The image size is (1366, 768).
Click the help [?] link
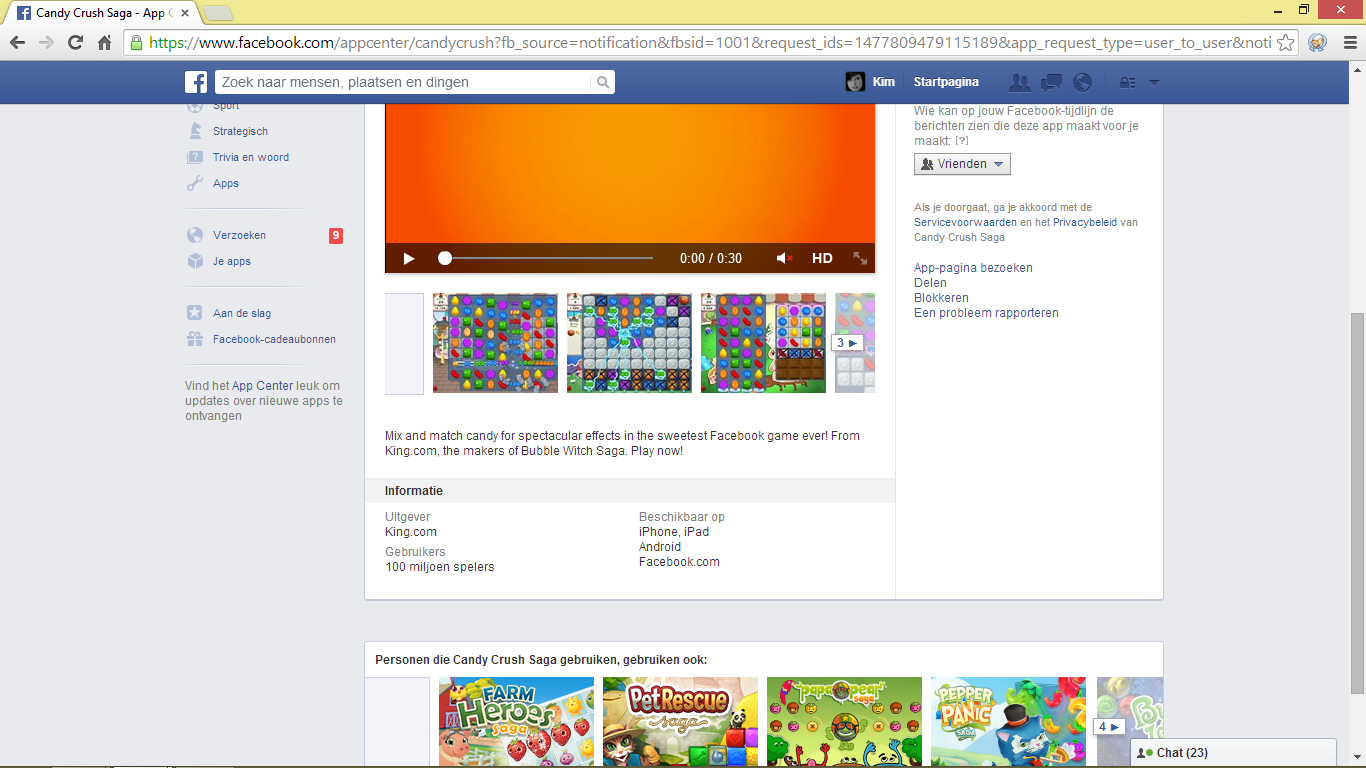coord(961,141)
